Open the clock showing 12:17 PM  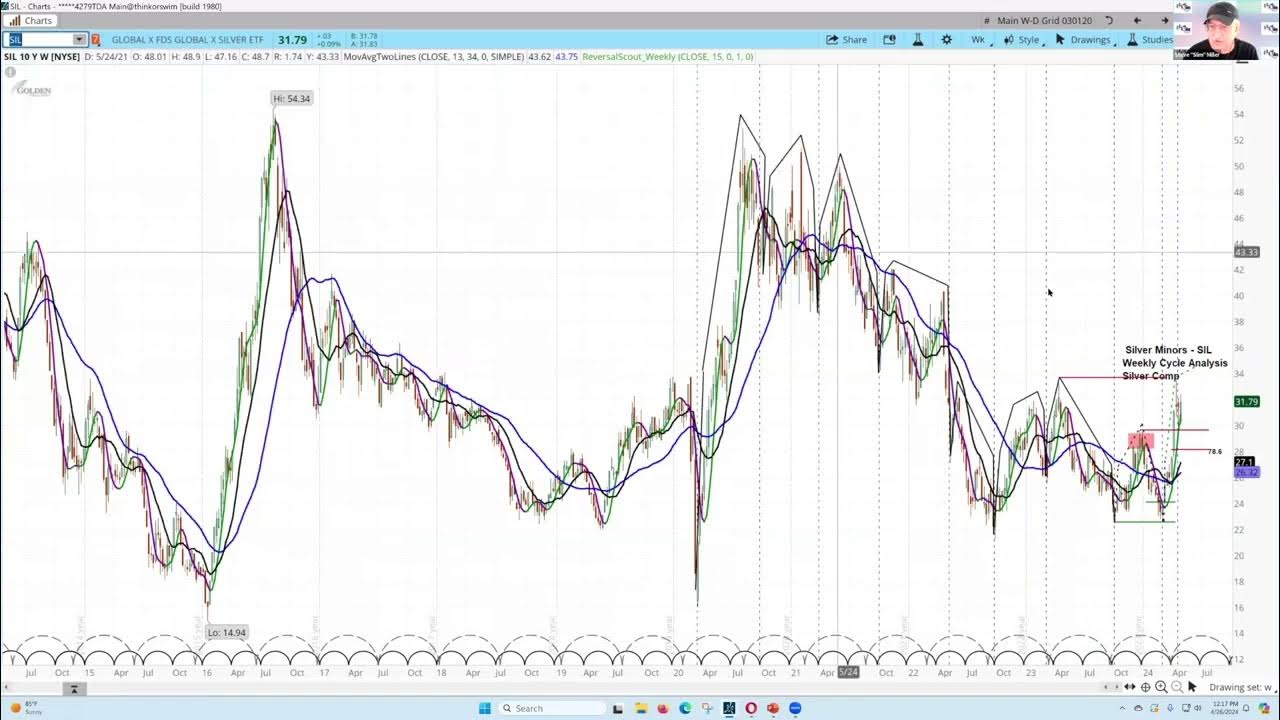point(1224,708)
